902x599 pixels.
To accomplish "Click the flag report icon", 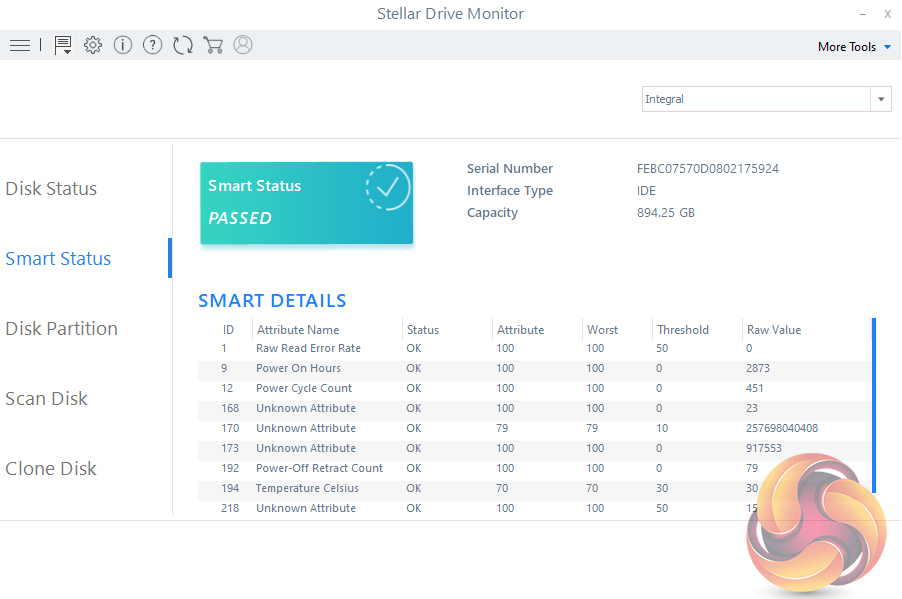I will pyautogui.click(x=63, y=45).
